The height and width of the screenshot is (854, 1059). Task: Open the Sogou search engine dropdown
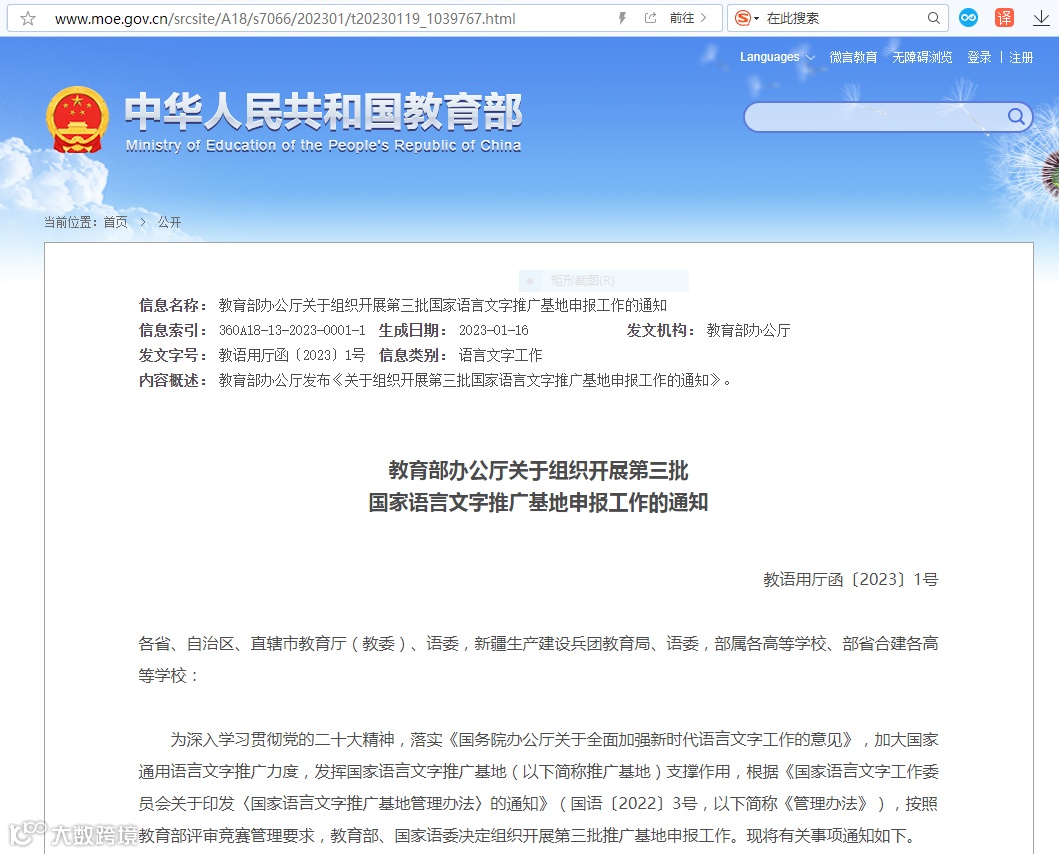click(x=746, y=18)
